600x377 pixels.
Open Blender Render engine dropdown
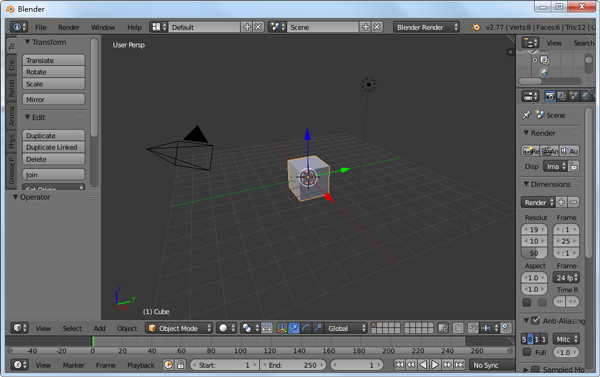pyautogui.click(x=426, y=27)
